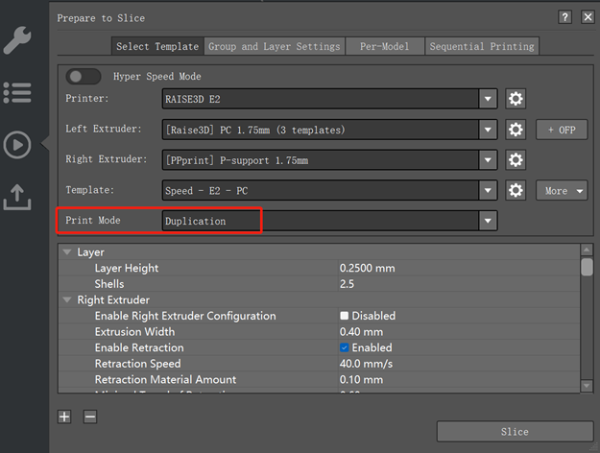The height and width of the screenshot is (453, 600).
Task: Click the Slice button
Action: (513, 432)
